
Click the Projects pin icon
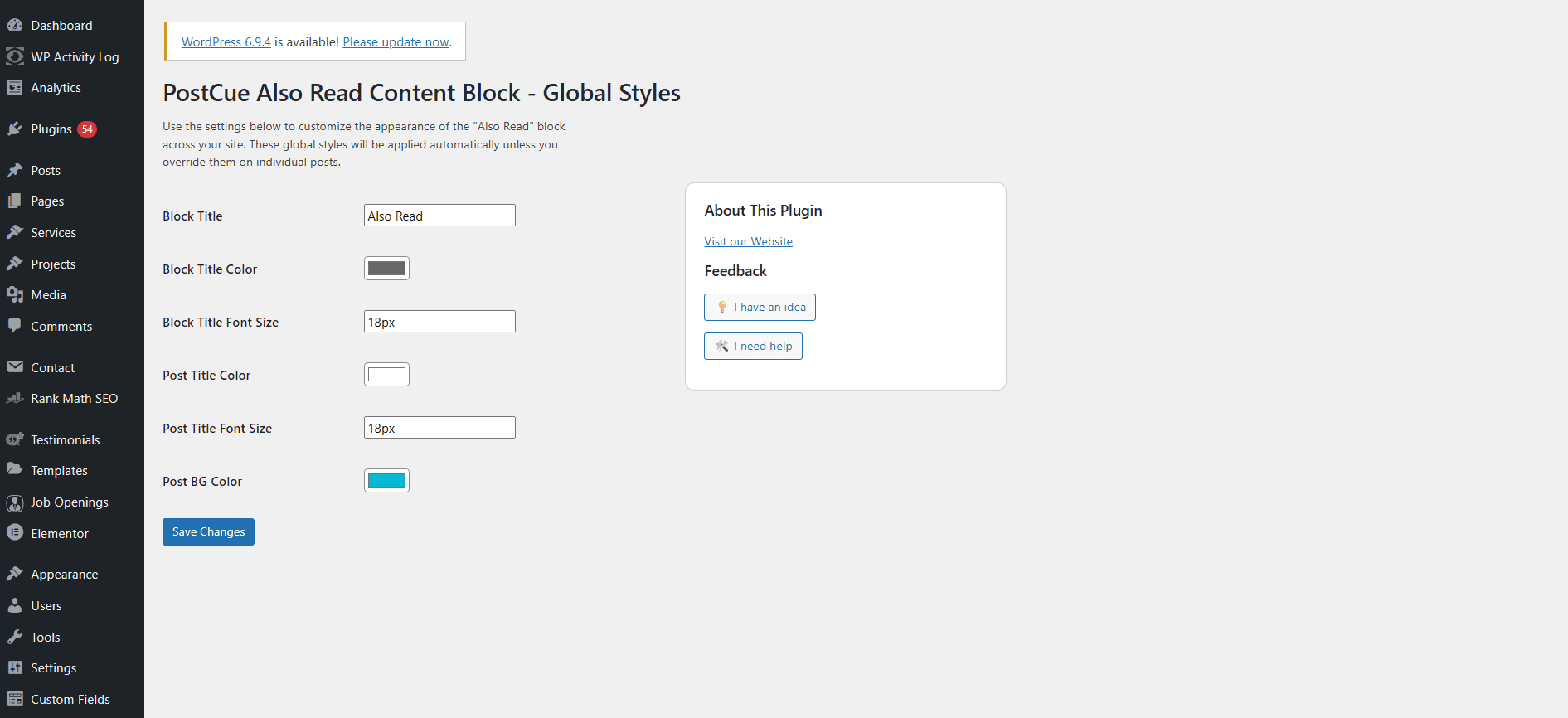click(x=15, y=264)
